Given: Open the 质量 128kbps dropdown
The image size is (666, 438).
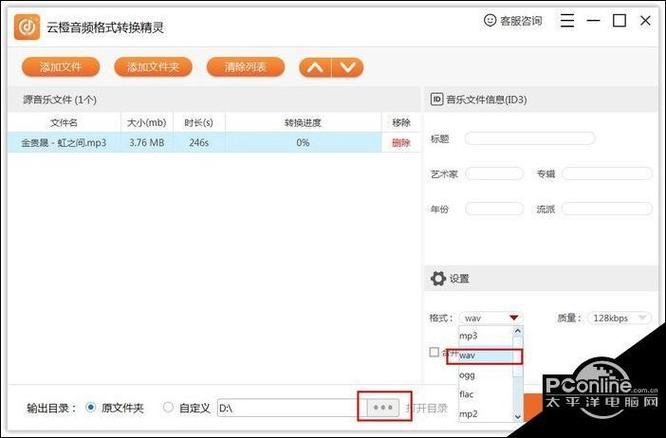Looking at the screenshot, I should 619,318.
